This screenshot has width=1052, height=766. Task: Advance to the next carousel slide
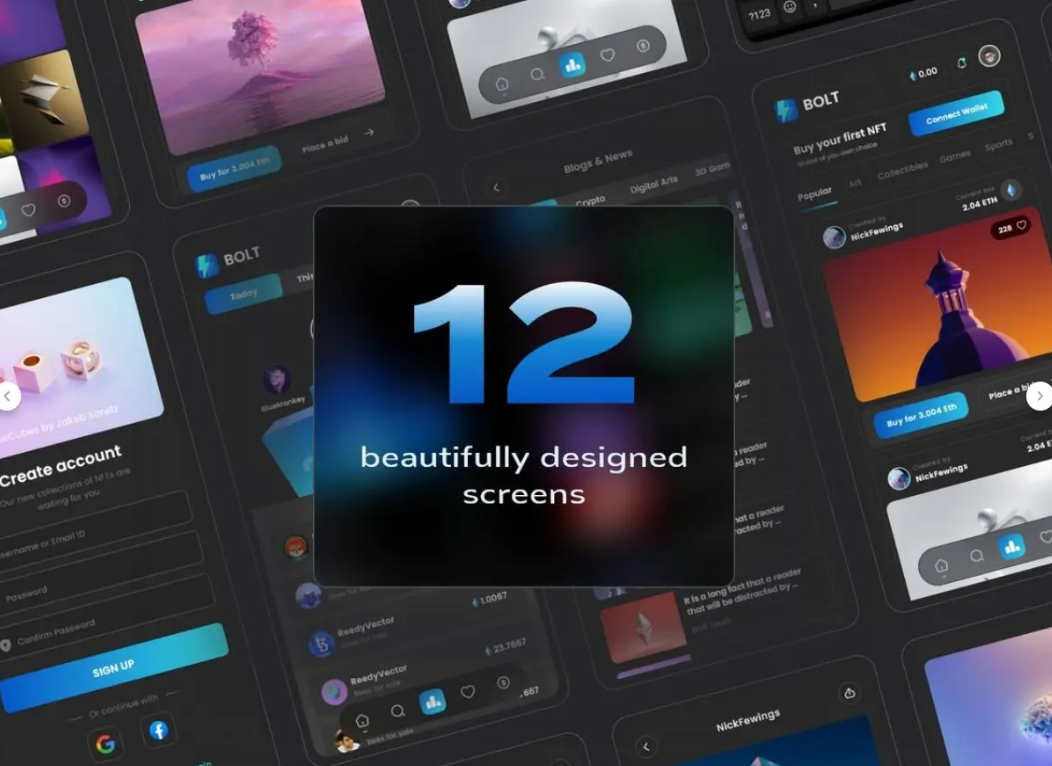1039,396
